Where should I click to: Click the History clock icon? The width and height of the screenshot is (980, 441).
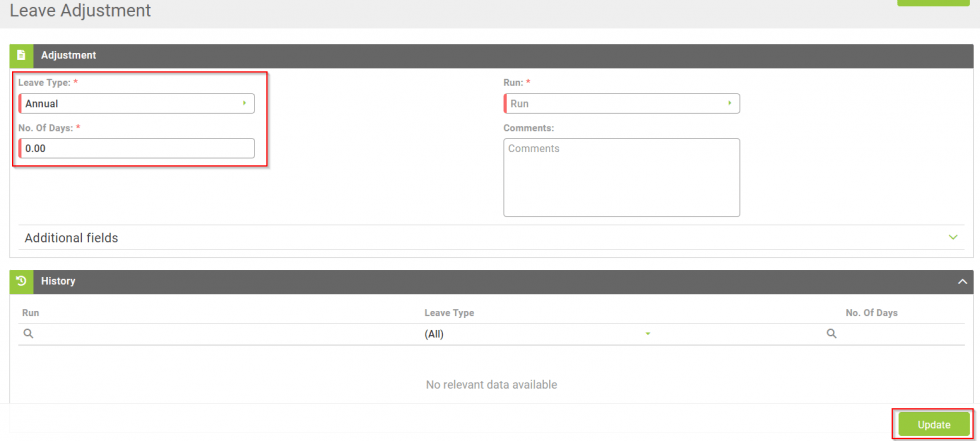click(21, 281)
